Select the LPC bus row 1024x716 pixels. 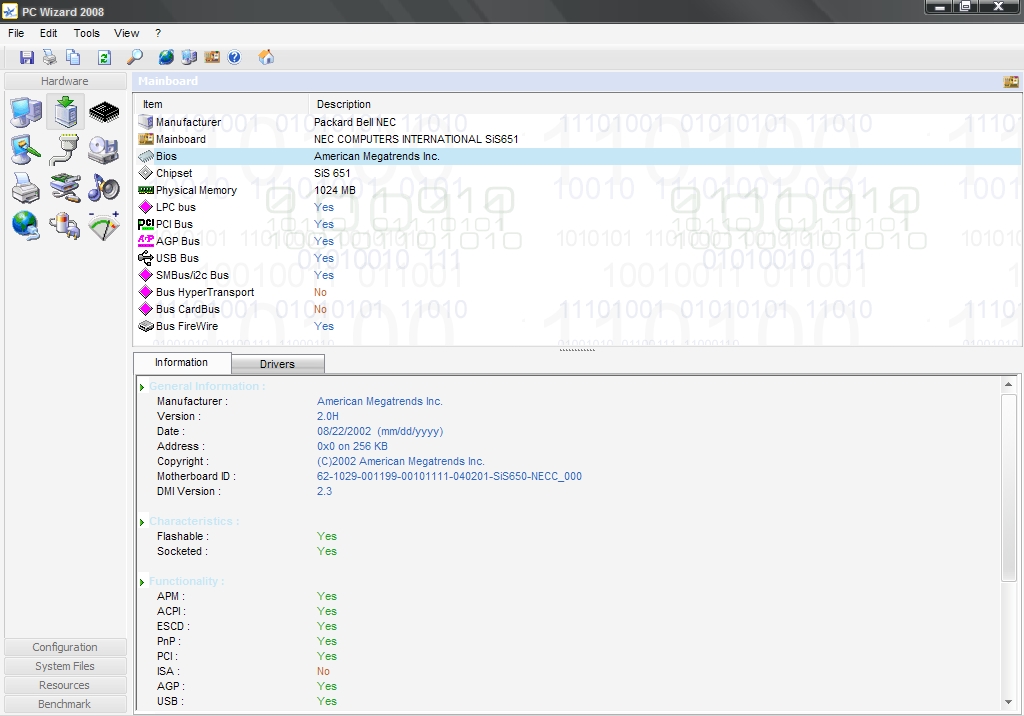click(578, 207)
